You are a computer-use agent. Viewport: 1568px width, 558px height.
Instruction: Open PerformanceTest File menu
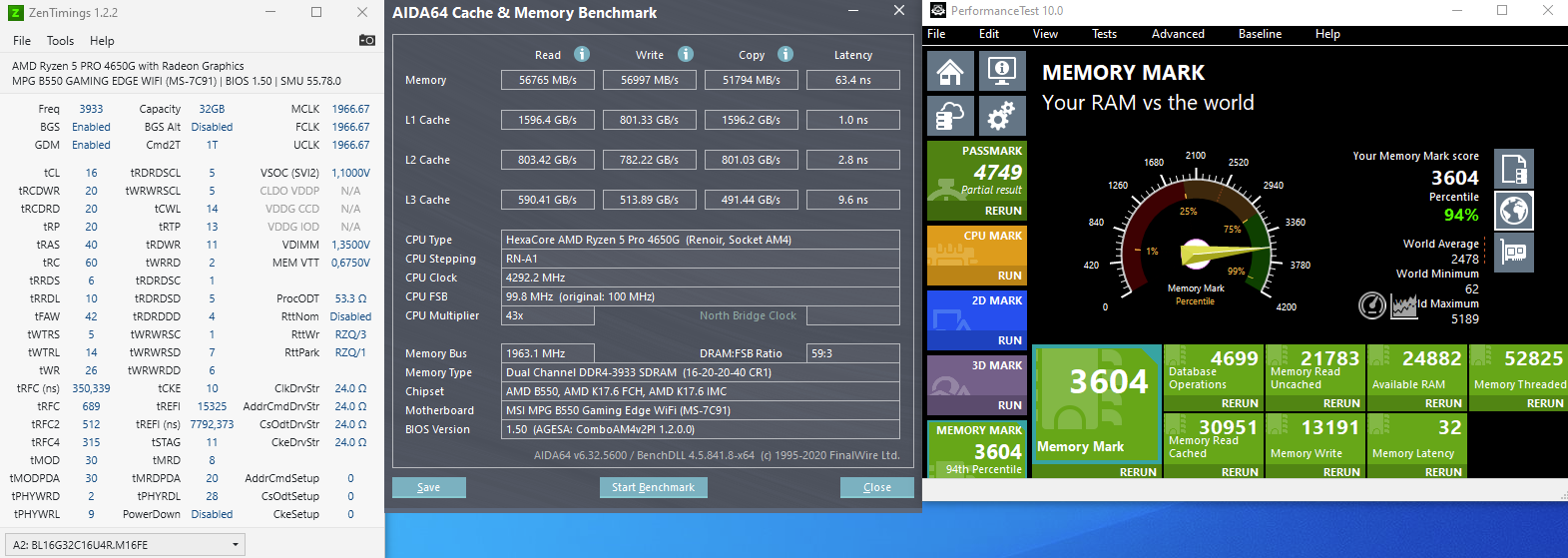tap(936, 34)
